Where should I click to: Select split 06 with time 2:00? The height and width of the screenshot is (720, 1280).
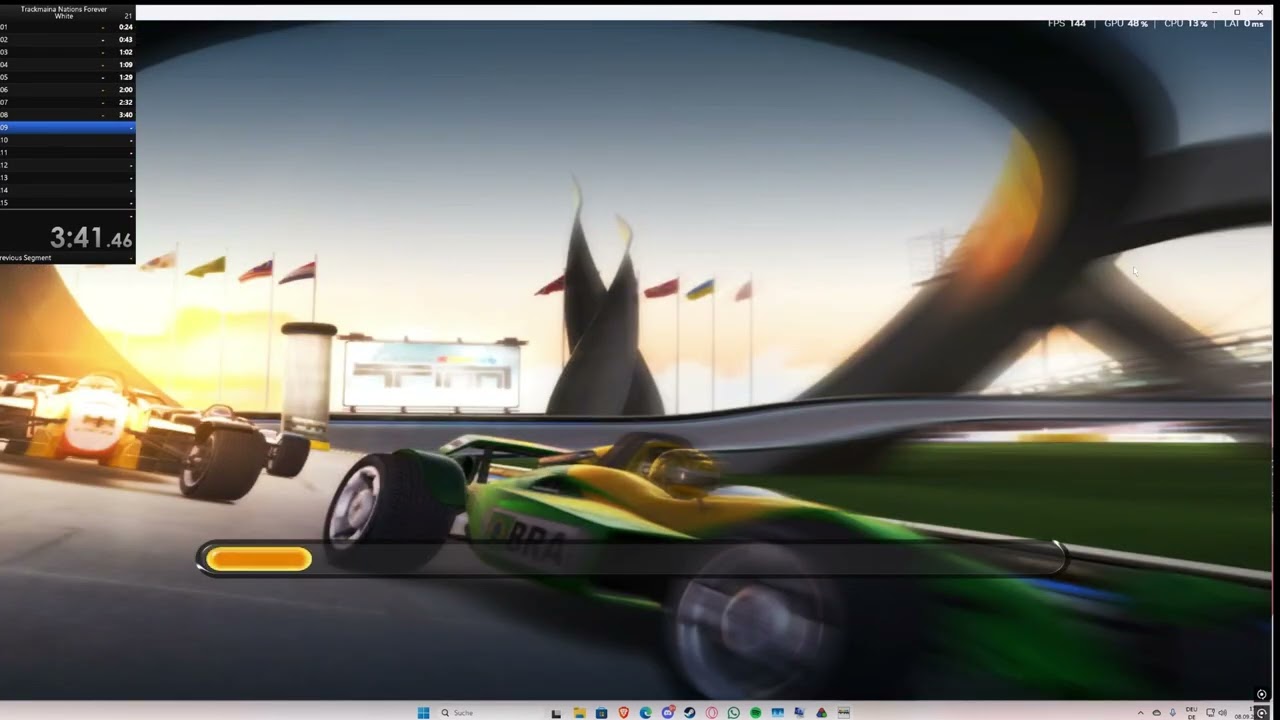click(67, 89)
